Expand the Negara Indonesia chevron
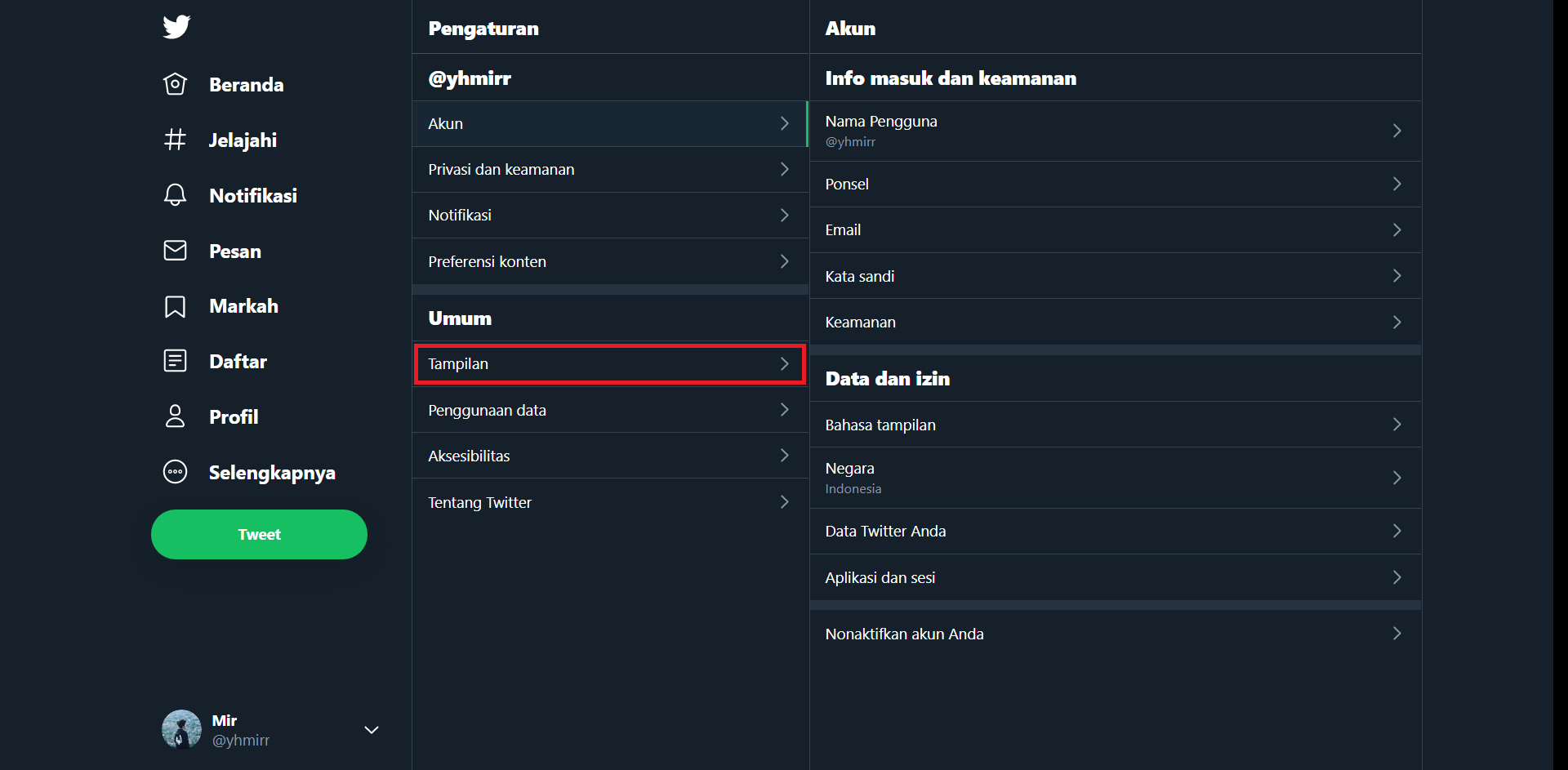Viewport: 1568px width, 770px height. point(1396,478)
